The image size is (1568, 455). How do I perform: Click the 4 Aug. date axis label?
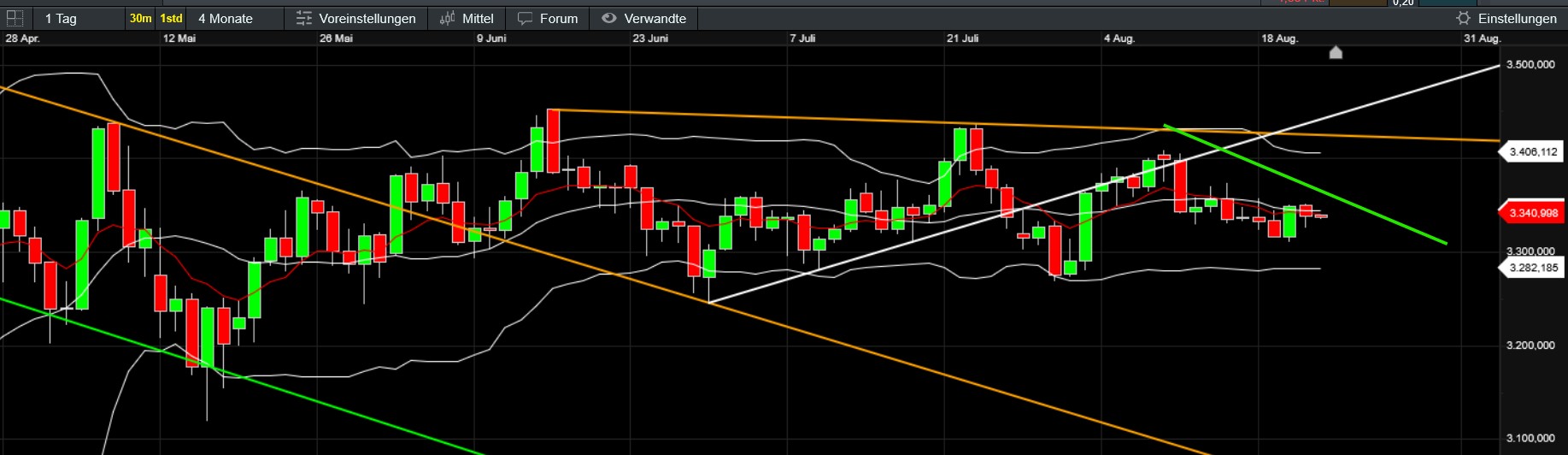[x=1119, y=38]
